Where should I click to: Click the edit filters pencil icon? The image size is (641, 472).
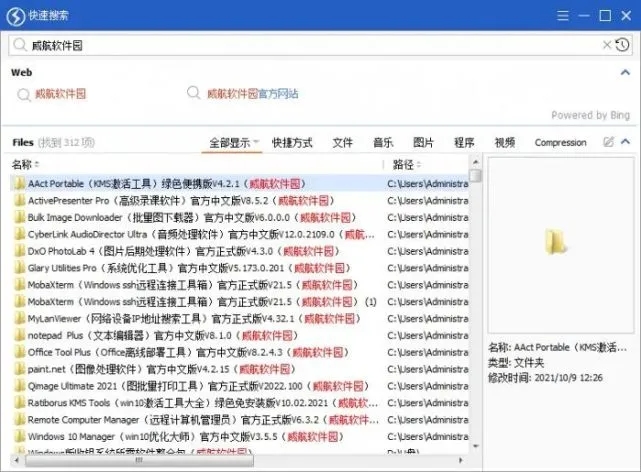[608, 142]
